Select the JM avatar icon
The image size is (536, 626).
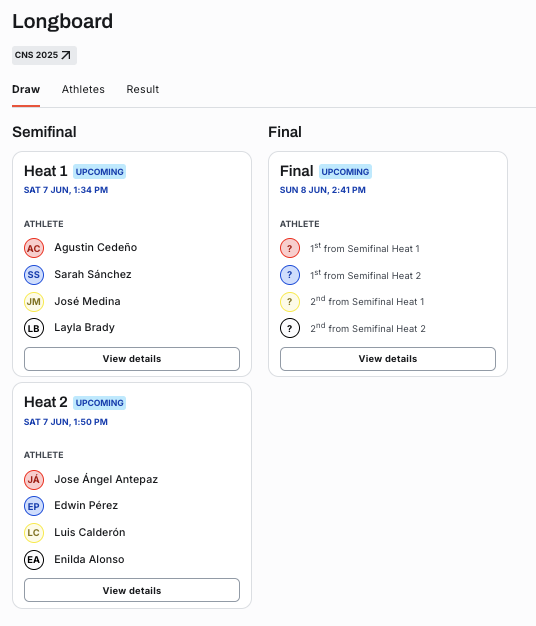point(34,301)
